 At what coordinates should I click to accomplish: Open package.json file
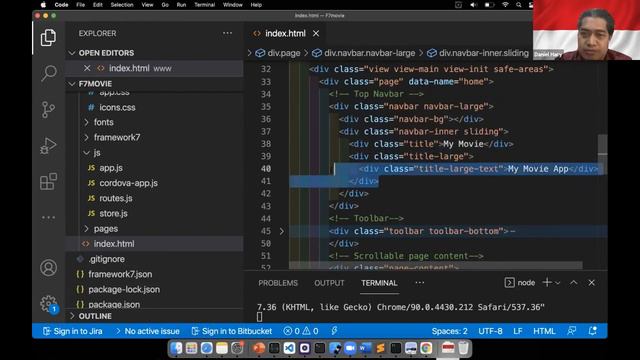(x=114, y=304)
